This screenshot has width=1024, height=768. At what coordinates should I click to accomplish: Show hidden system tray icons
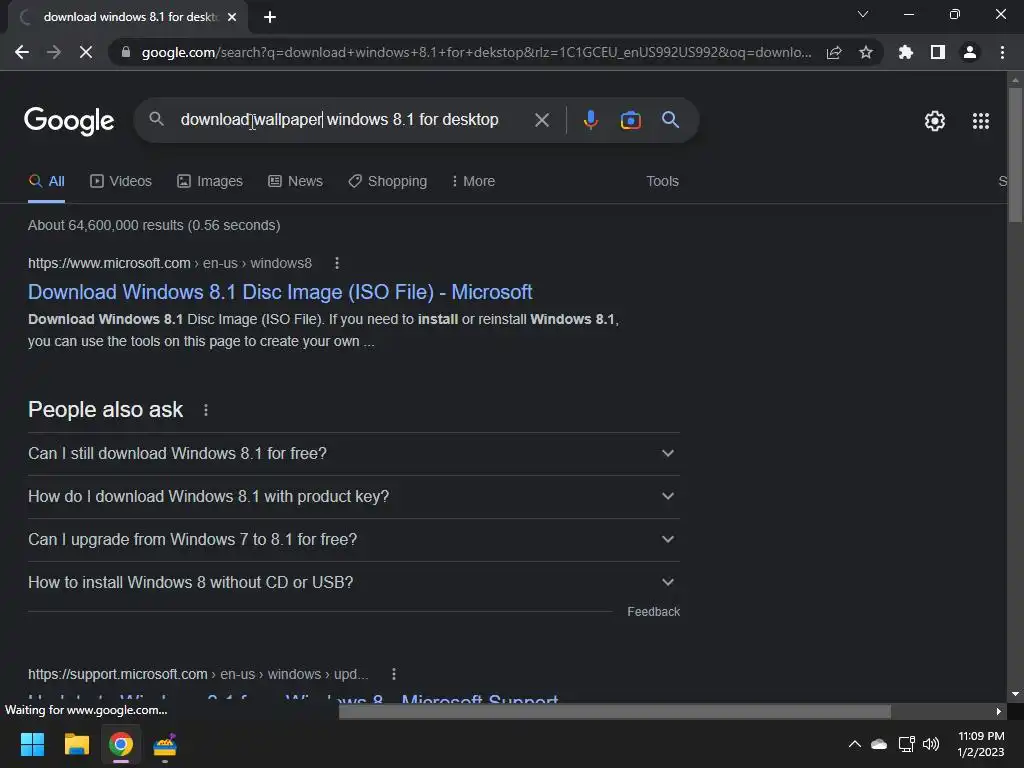coord(854,744)
